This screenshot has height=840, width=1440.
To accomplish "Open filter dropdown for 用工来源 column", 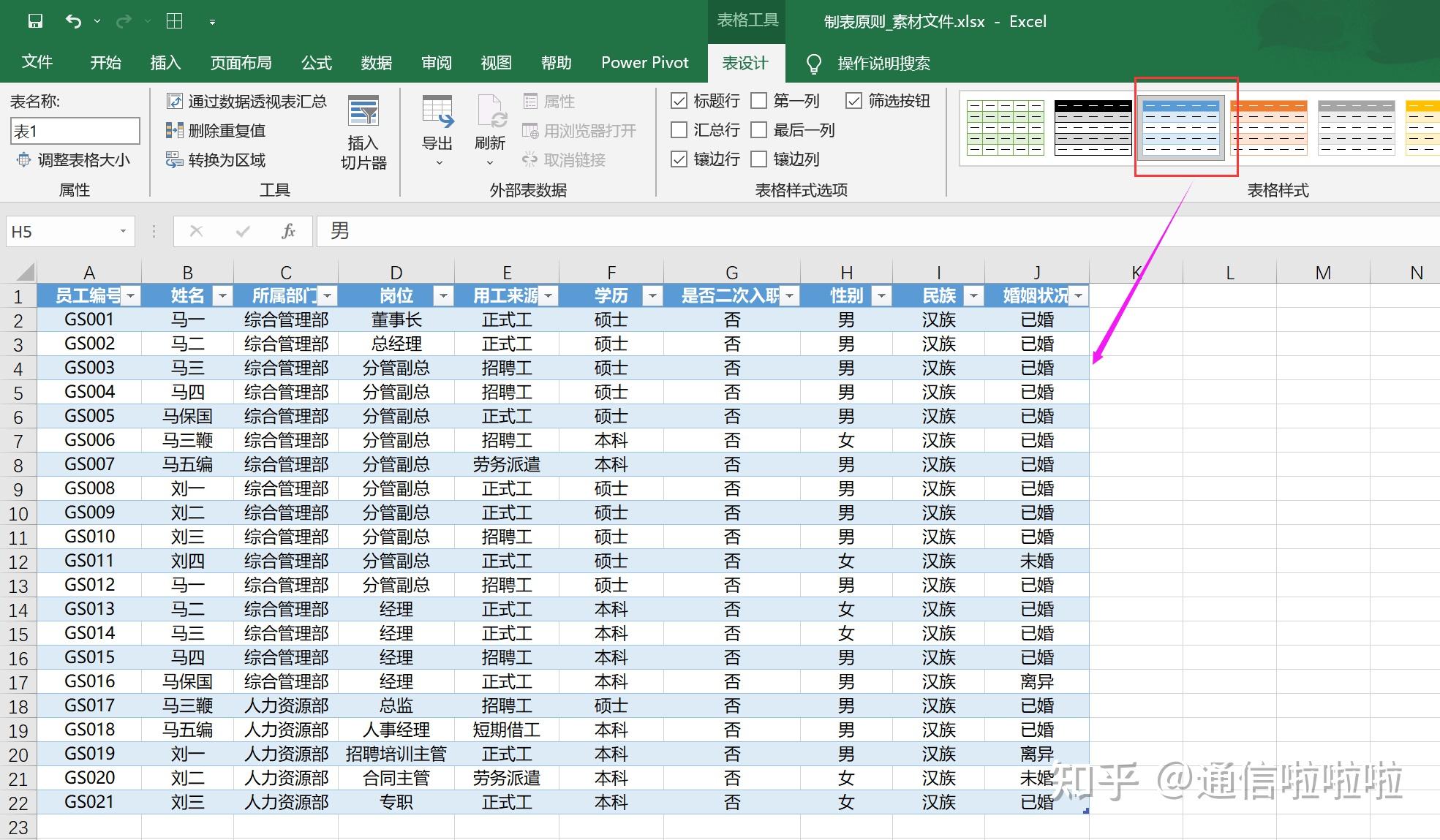I will pos(548,296).
